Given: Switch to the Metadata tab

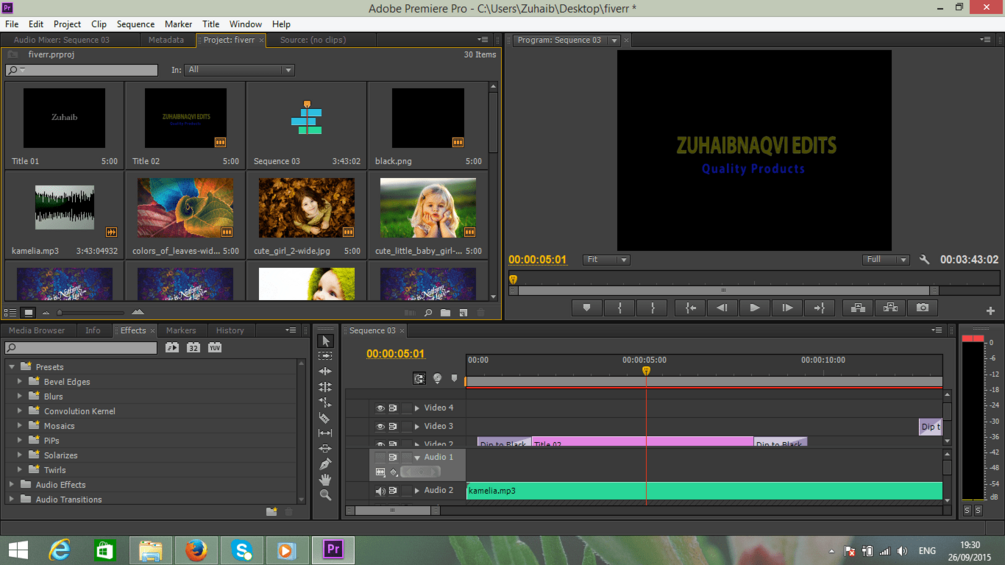Looking at the screenshot, I should point(166,40).
